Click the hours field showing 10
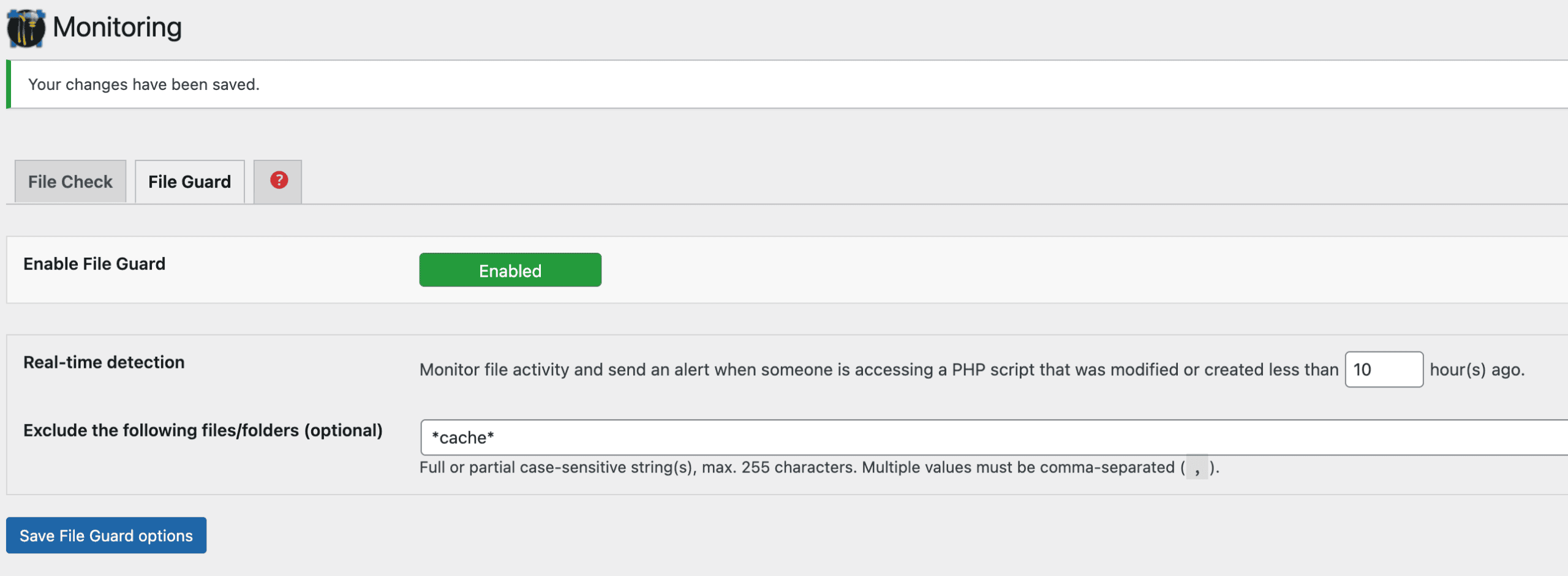This screenshot has height=576, width=1568. coord(1383,369)
